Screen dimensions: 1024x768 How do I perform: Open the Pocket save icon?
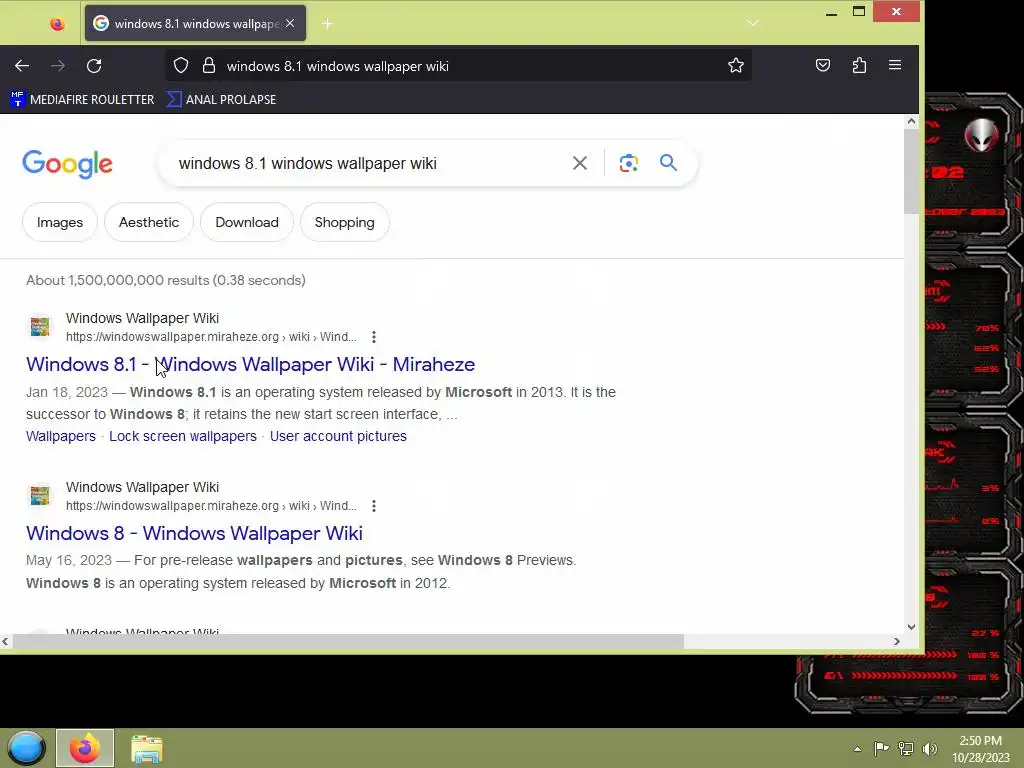point(823,65)
